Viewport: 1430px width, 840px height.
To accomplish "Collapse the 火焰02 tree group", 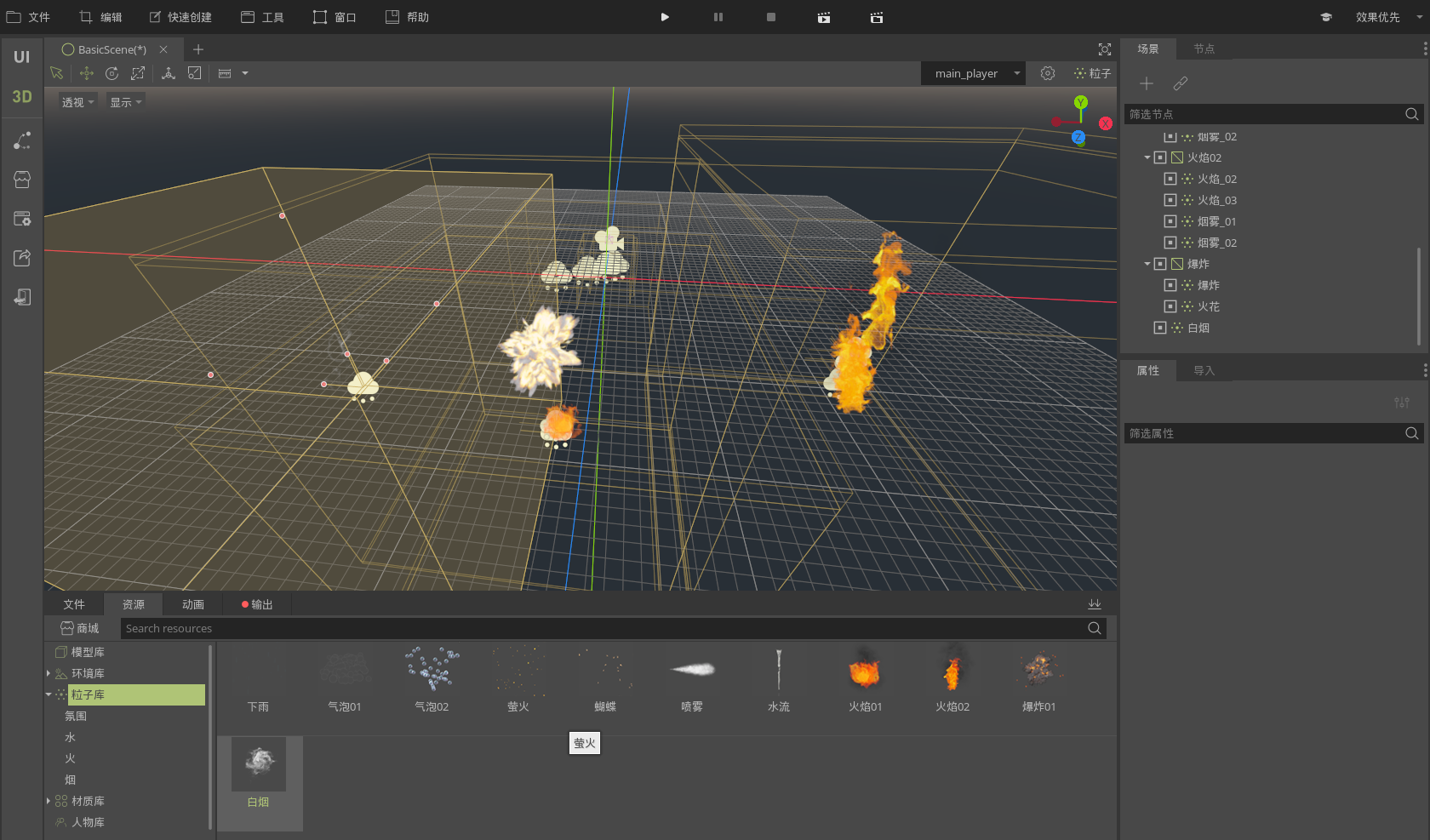I will click(x=1147, y=157).
